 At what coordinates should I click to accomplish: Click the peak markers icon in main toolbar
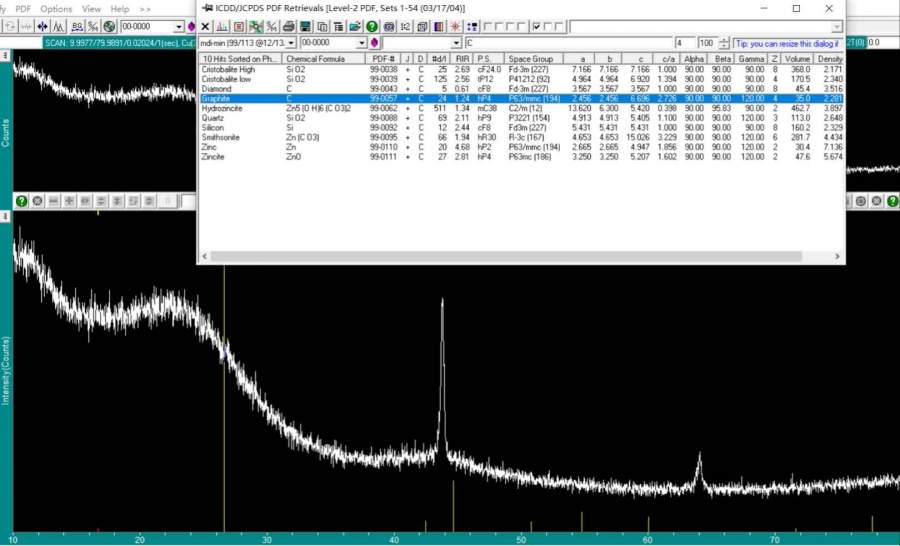pos(58,26)
